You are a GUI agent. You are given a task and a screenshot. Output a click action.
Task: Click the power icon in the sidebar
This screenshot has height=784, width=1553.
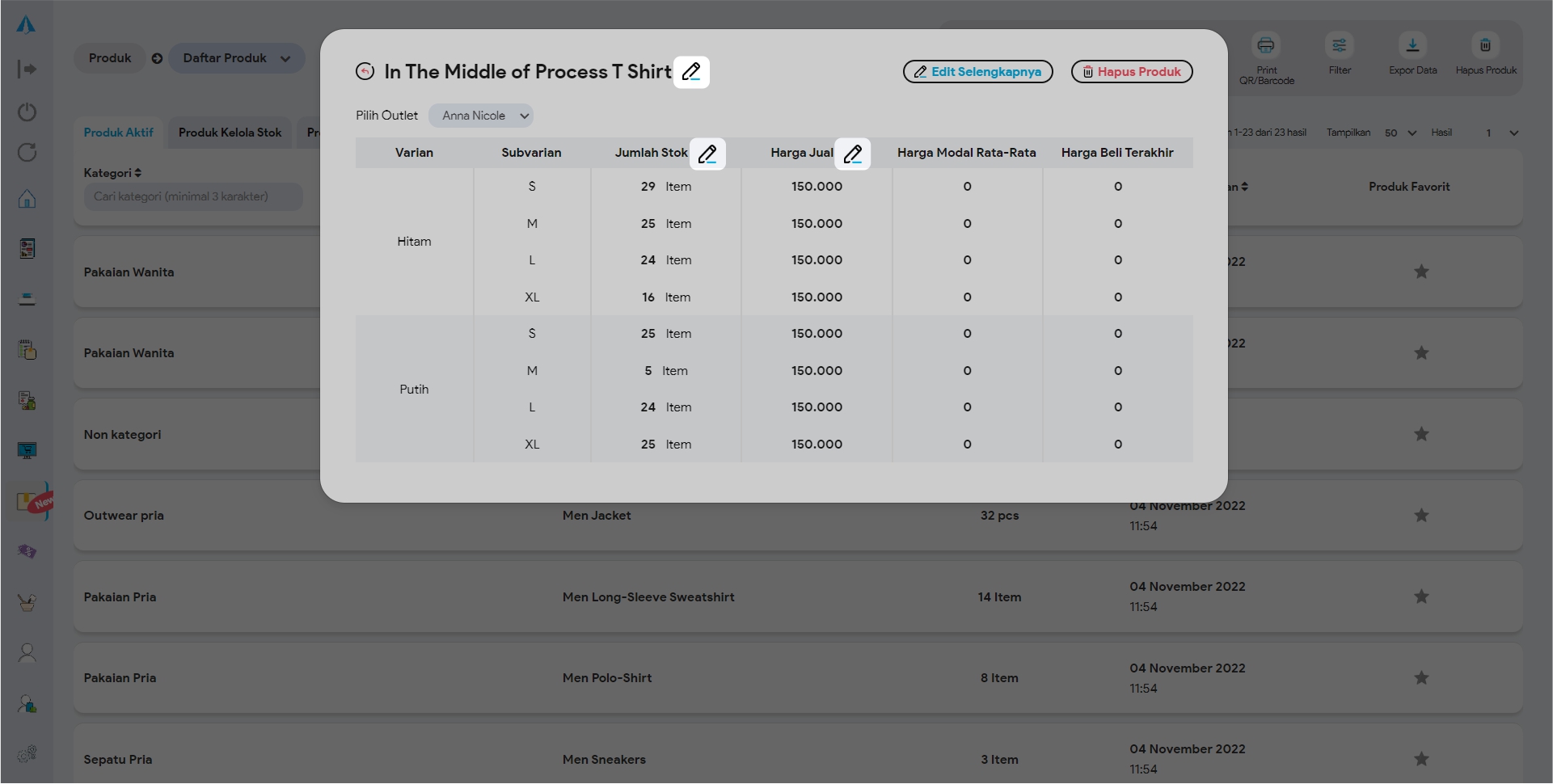click(x=27, y=112)
